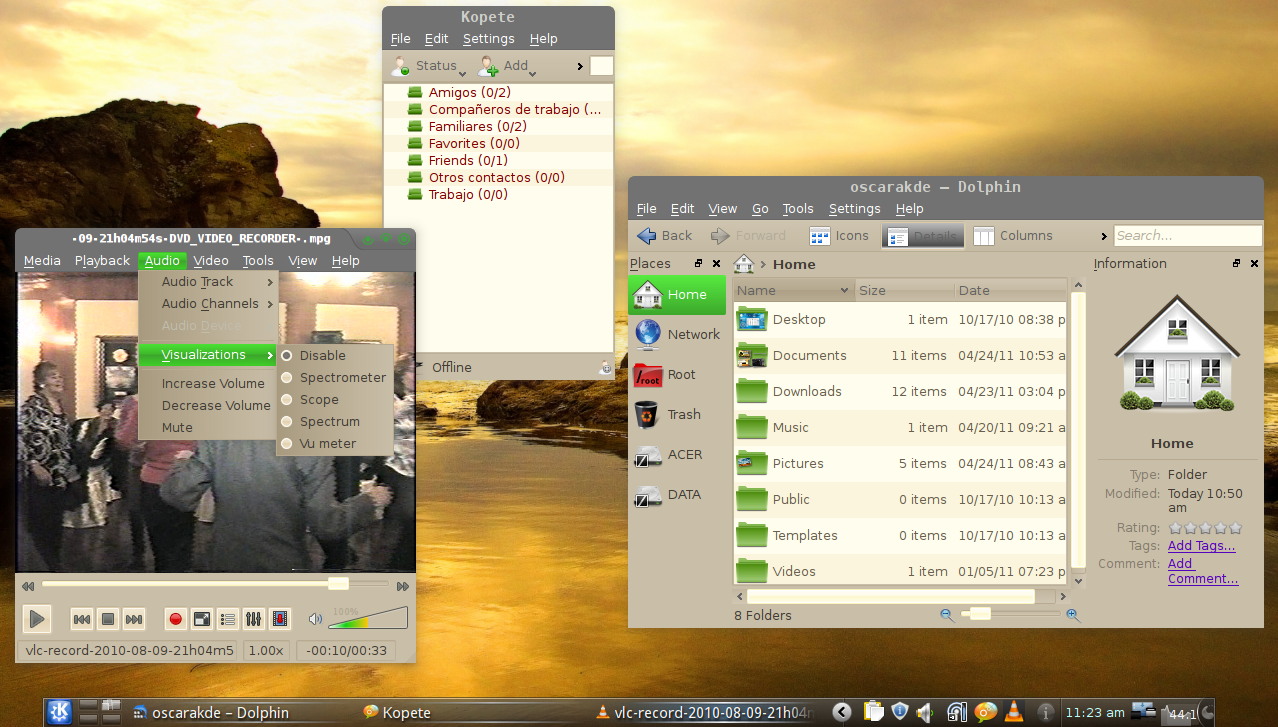This screenshot has width=1278, height=727.
Task: Go Back in Dolphin
Action: click(x=664, y=236)
